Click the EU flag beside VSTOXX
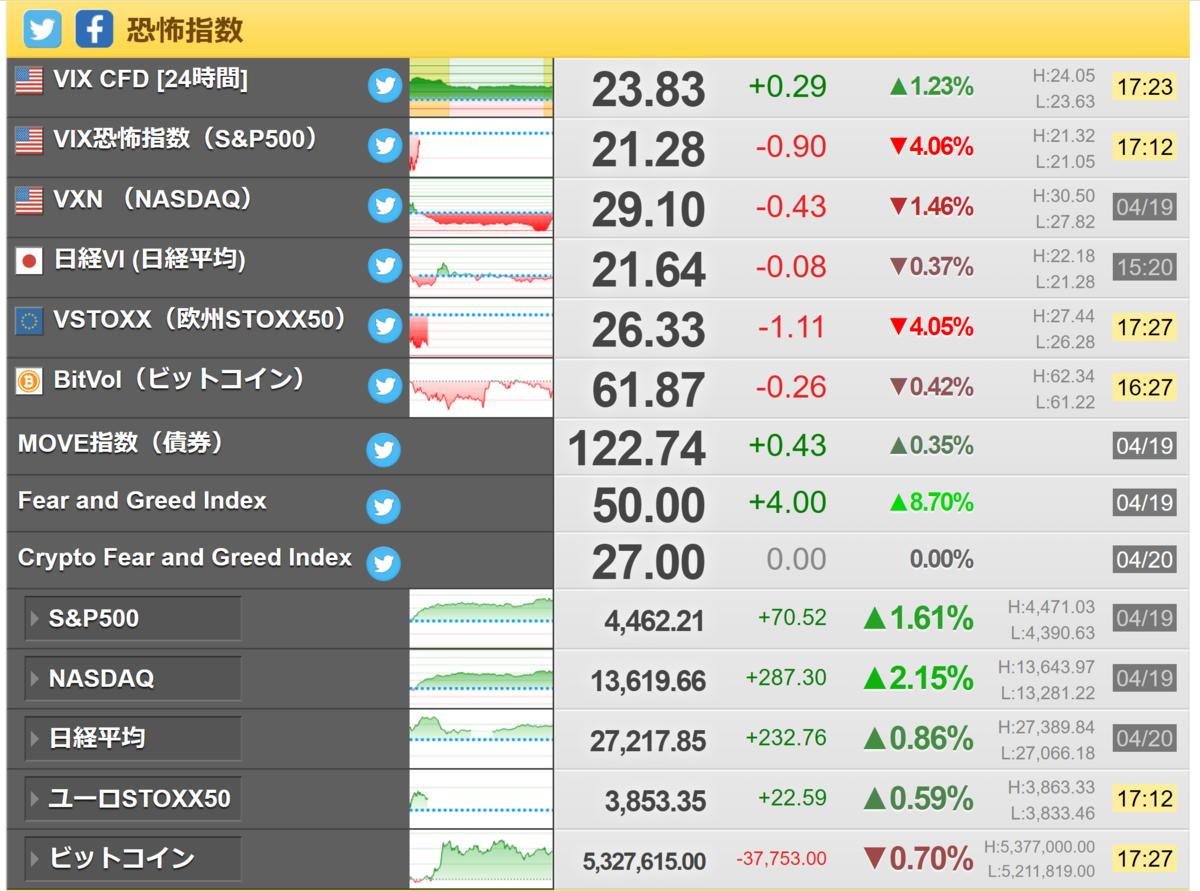1200x891 pixels. 29,321
